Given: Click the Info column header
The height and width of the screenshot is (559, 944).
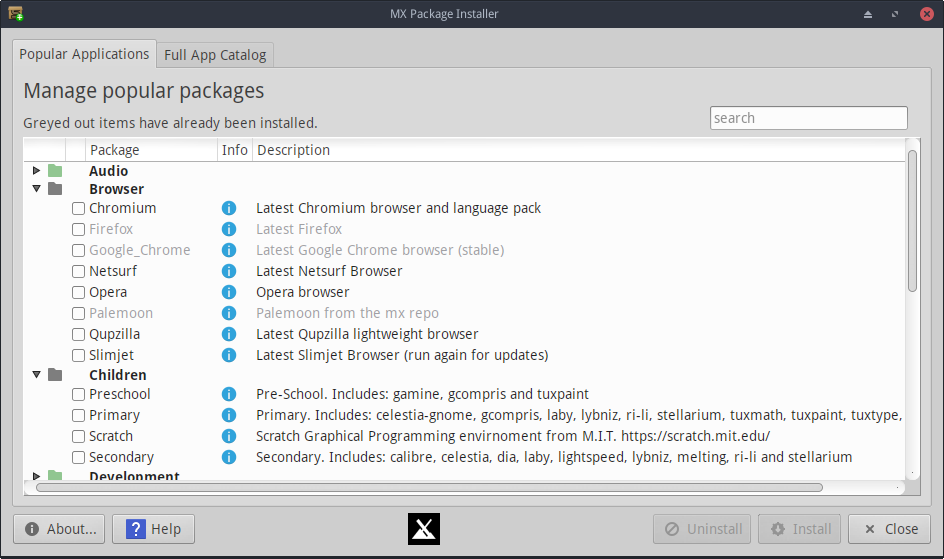Looking at the screenshot, I should (x=235, y=150).
